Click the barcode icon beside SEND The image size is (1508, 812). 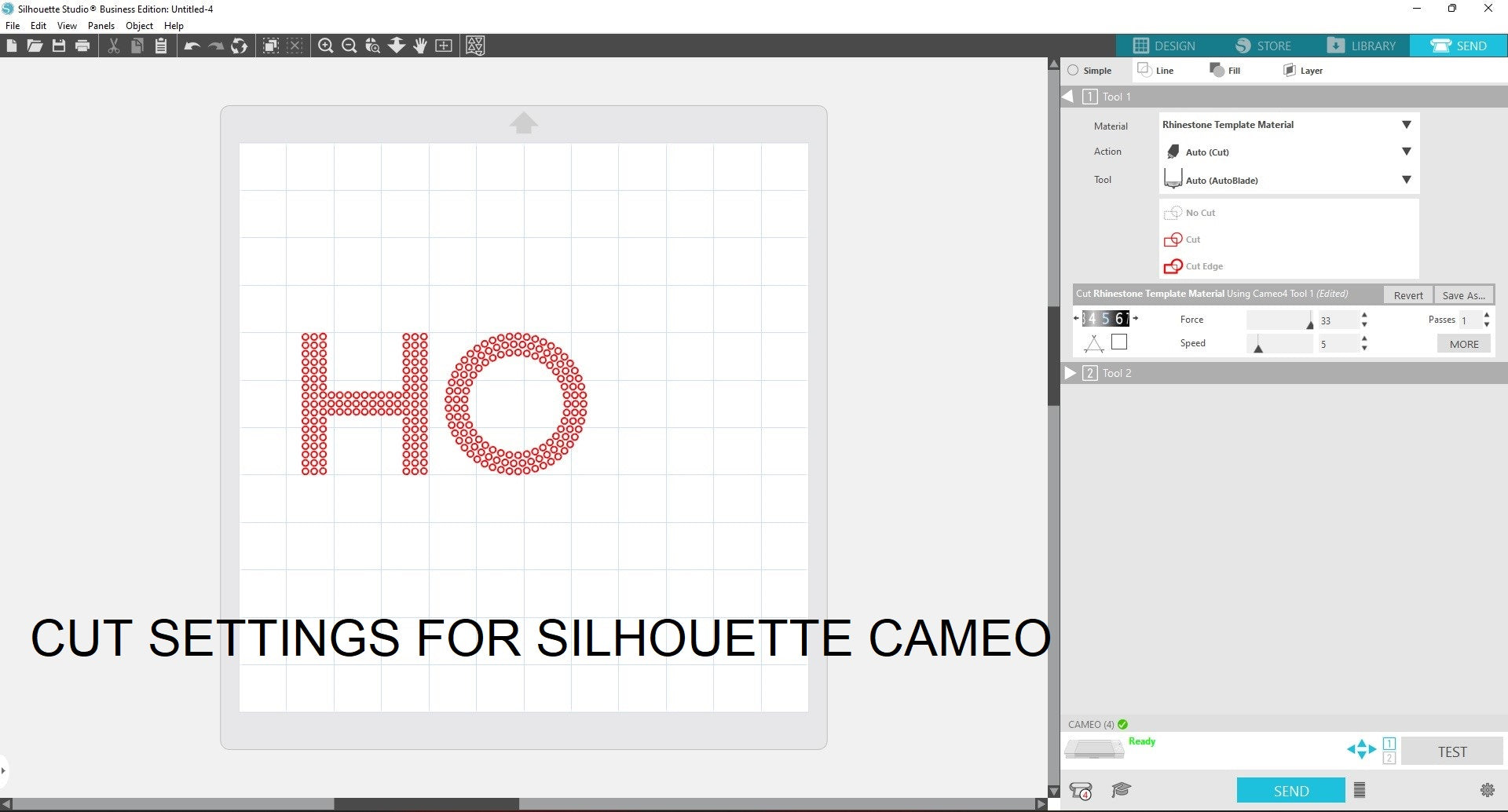[1360, 790]
